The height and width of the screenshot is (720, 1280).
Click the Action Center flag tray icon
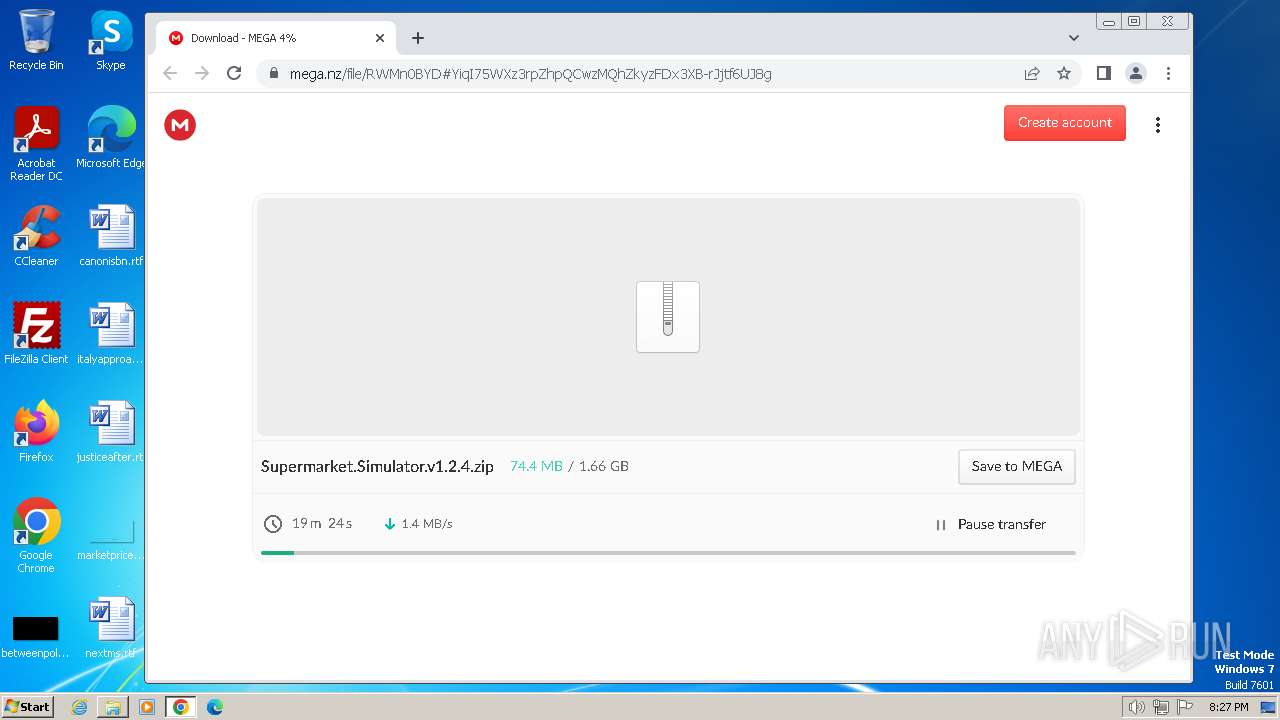point(1185,707)
